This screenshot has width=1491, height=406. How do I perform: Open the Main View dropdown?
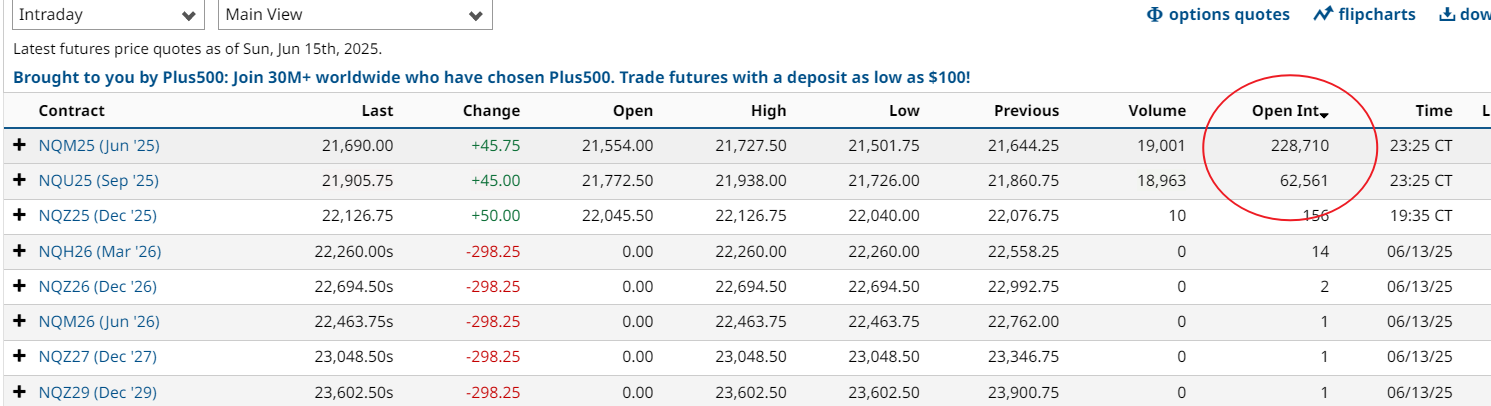tap(354, 15)
